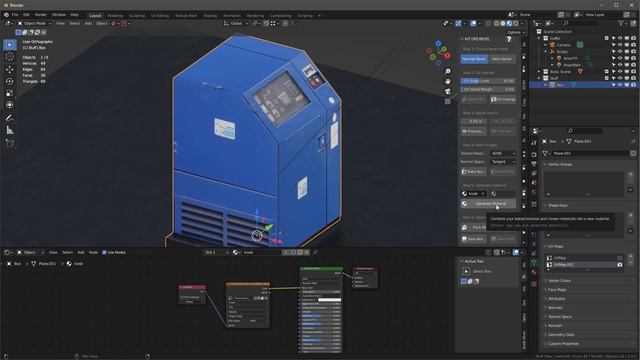Adjust the UV Angle Limit slider
Screen dimensions: 640x360
(488, 81)
